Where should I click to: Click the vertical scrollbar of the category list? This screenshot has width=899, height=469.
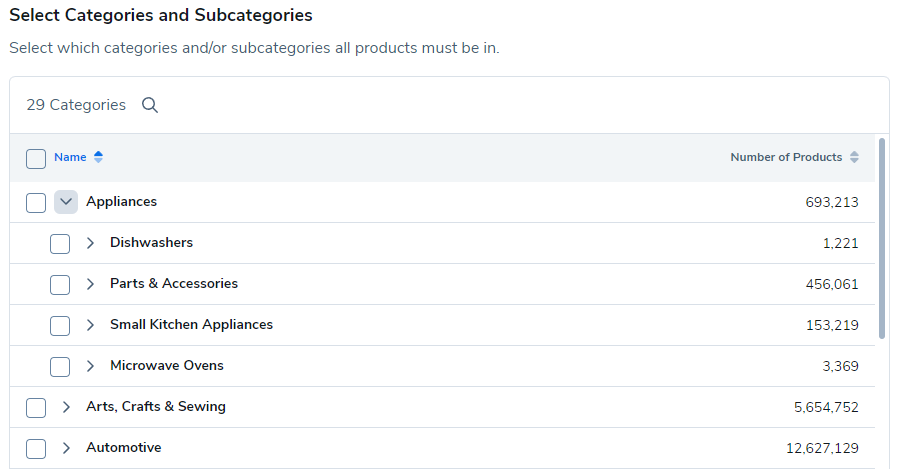click(x=881, y=240)
